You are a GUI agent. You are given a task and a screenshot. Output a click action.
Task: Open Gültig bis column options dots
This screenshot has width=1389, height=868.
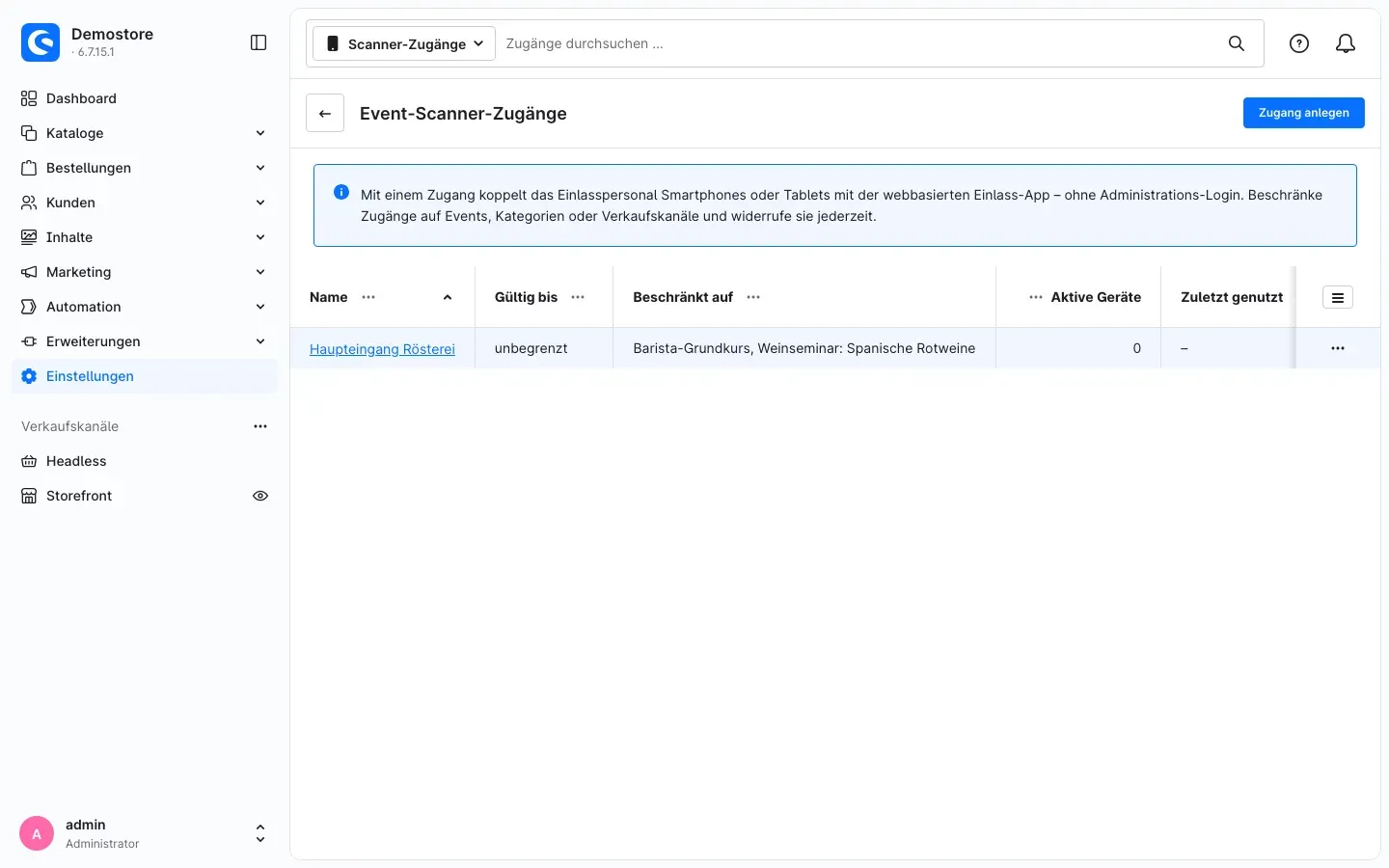(578, 297)
